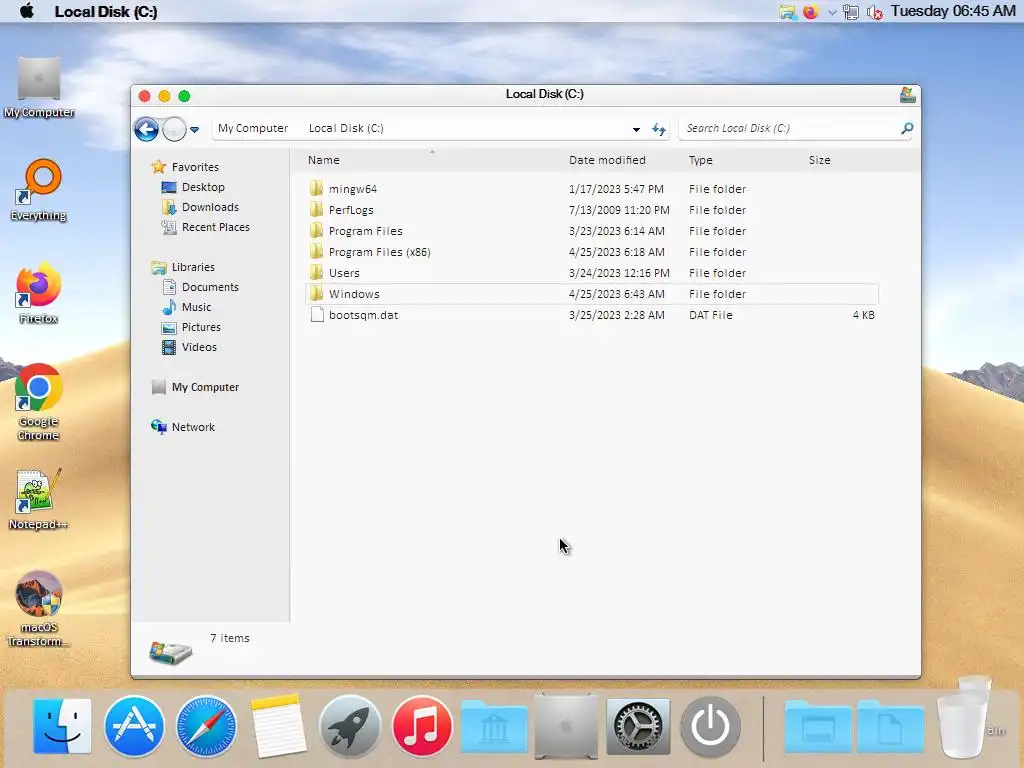Select Local Disk (C:) in the breadcrumb
Viewport: 1024px width, 768px height.
(x=346, y=128)
